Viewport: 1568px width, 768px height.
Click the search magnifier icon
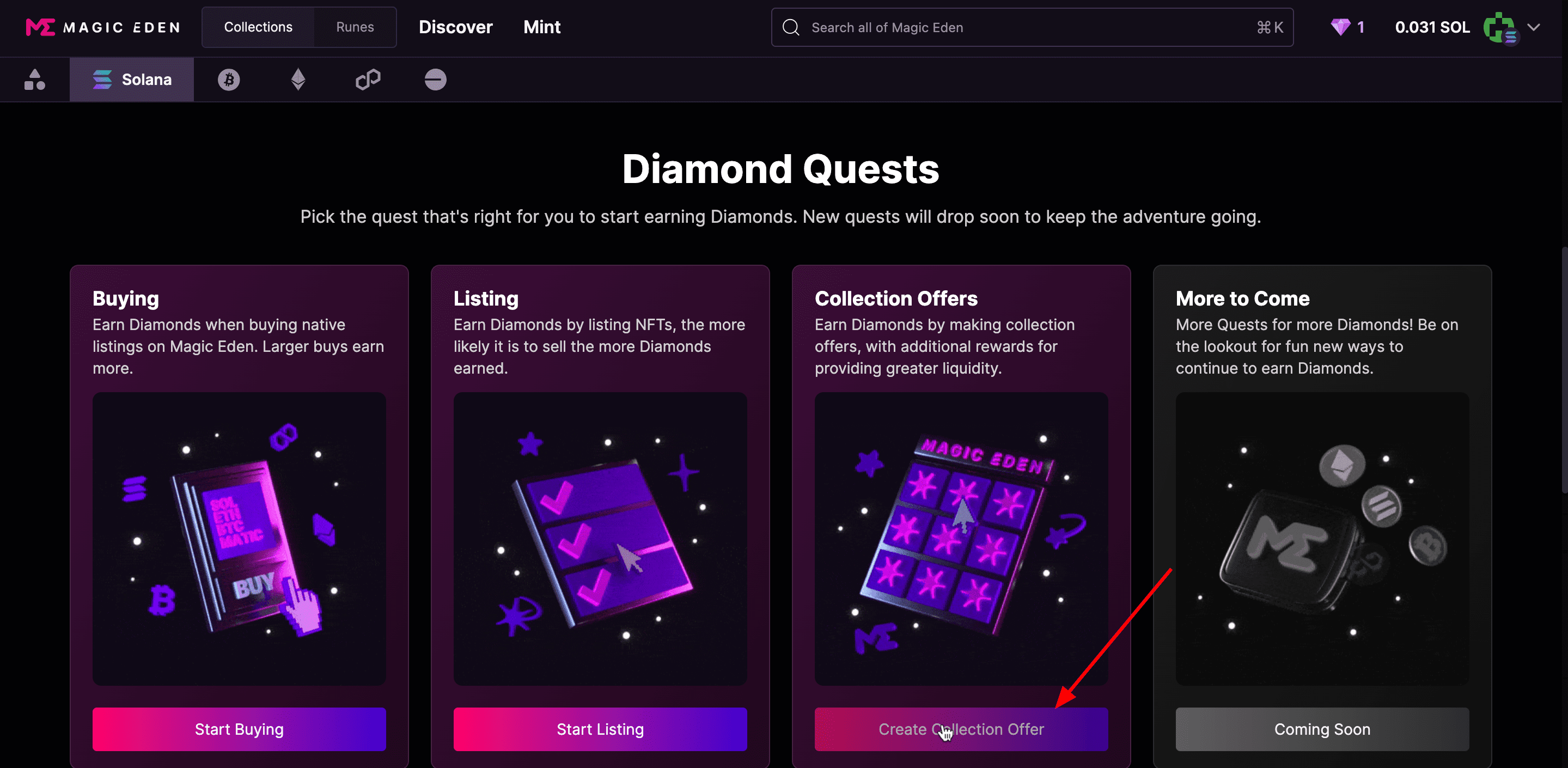pos(791,27)
